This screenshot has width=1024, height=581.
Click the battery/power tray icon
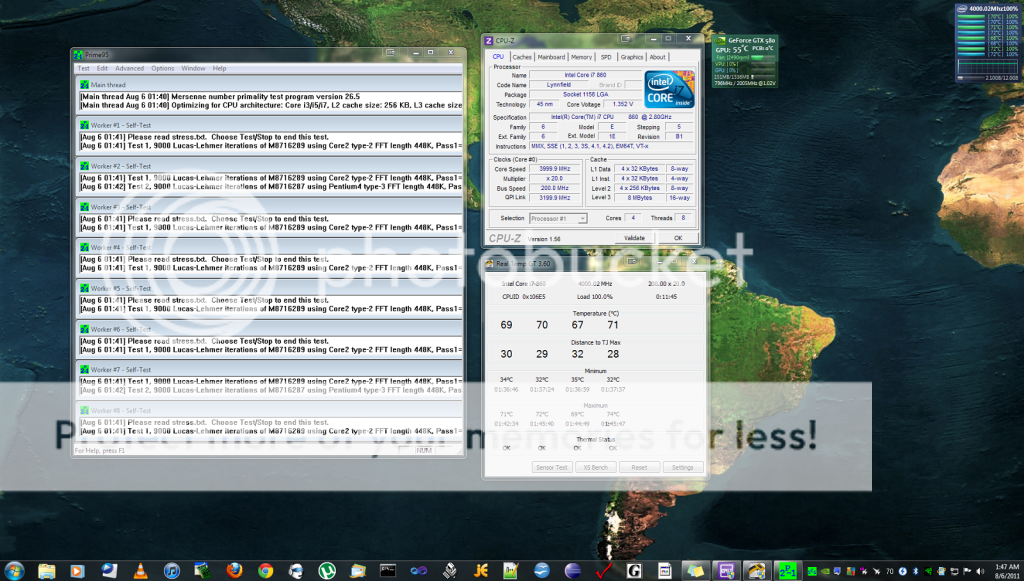point(902,571)
